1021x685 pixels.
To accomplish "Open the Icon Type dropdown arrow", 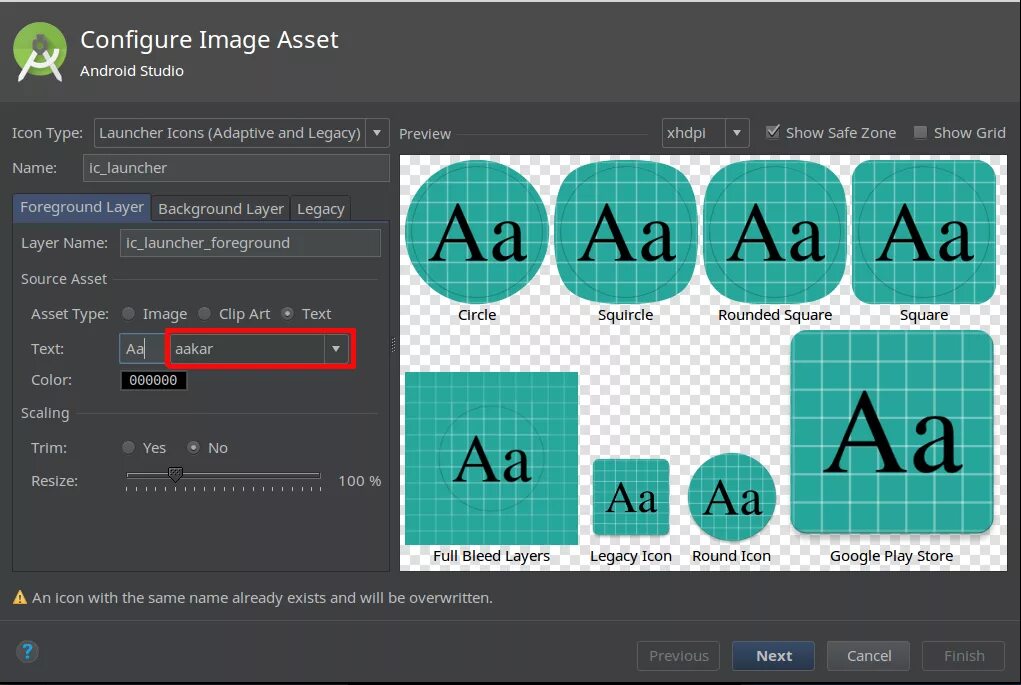I will (377, 133).
